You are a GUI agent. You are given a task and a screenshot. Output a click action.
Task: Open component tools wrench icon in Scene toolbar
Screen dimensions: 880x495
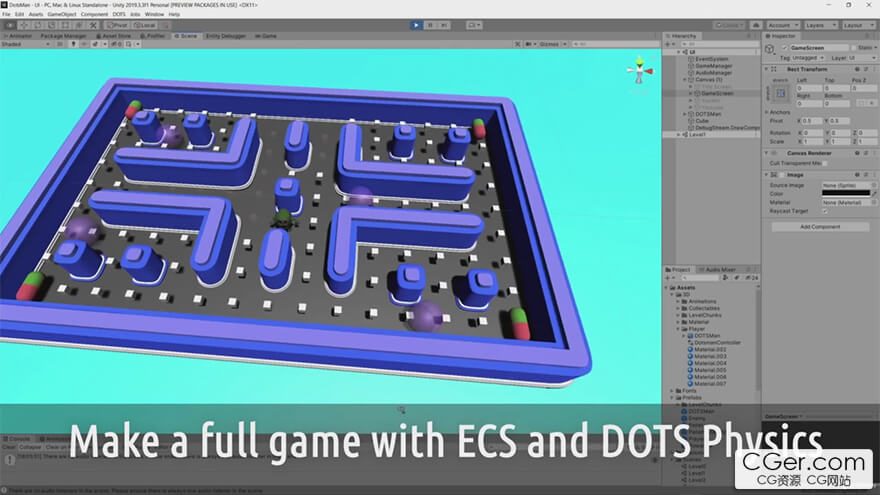(x=517, y=44)
